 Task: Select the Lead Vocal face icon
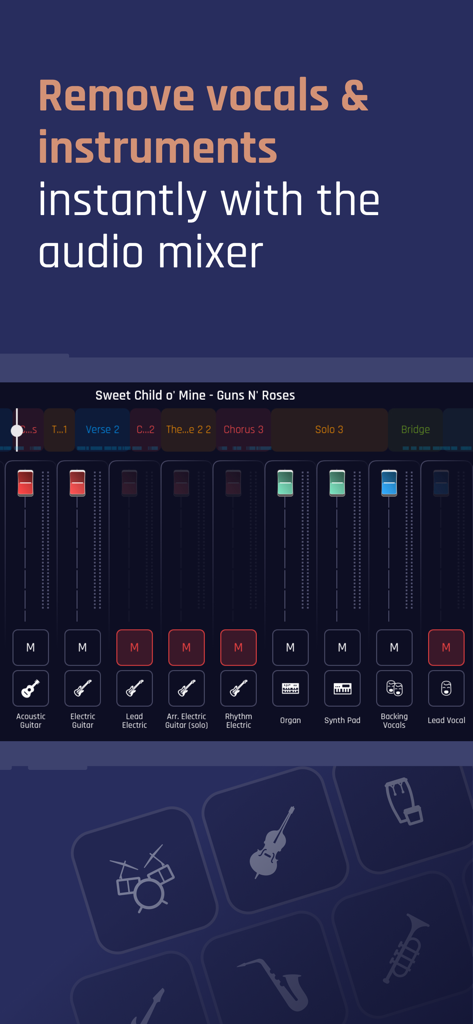pos(446,688)
